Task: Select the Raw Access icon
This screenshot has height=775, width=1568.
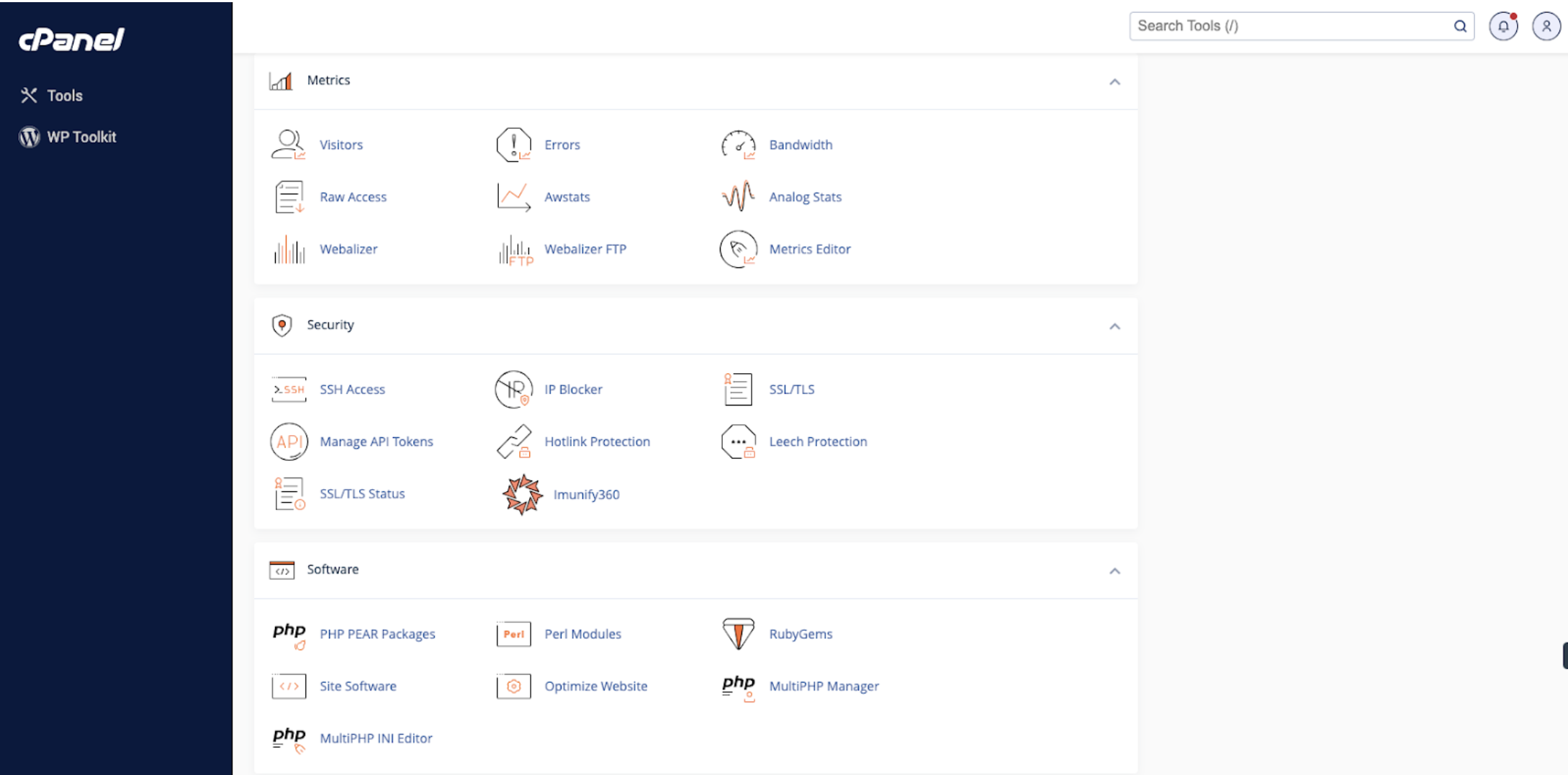Action: 289,197
